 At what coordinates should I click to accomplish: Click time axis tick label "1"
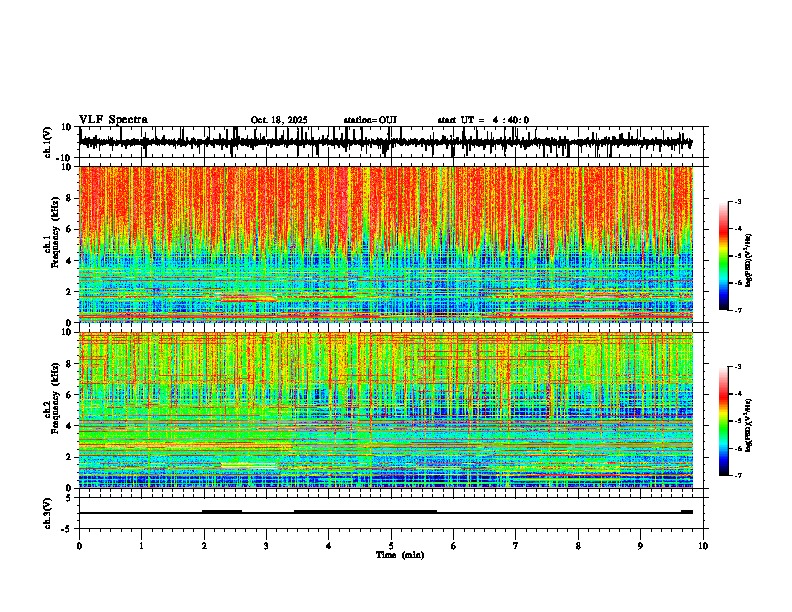141,546
